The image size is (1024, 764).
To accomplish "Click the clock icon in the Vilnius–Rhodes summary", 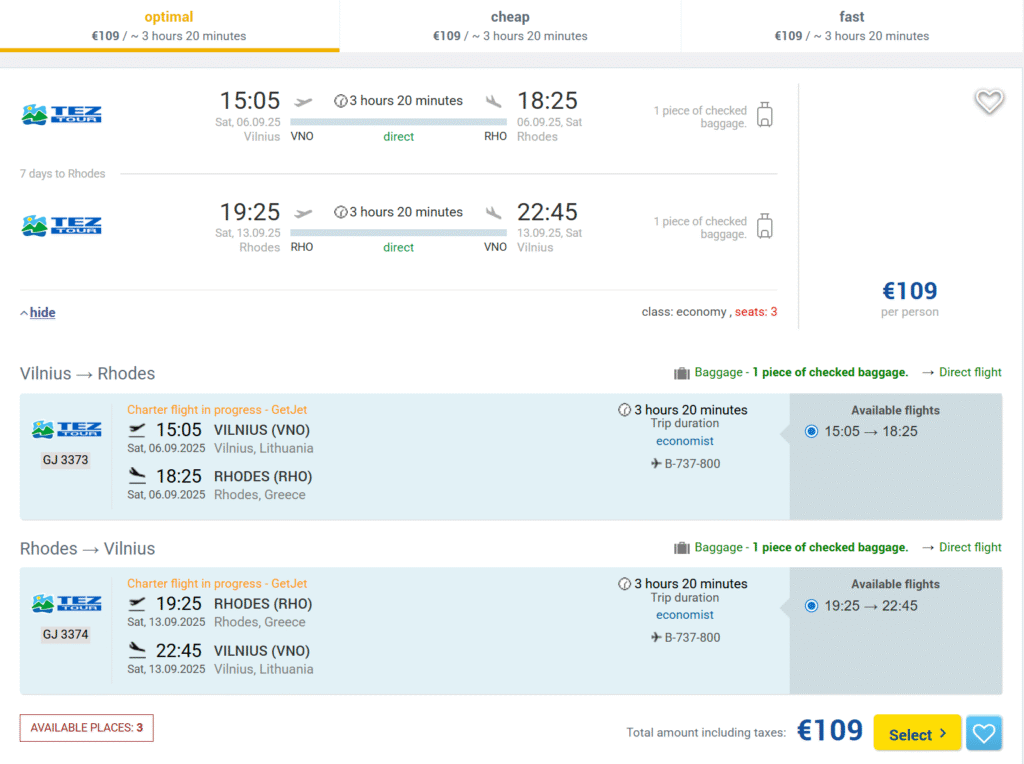I will [340, 101].
